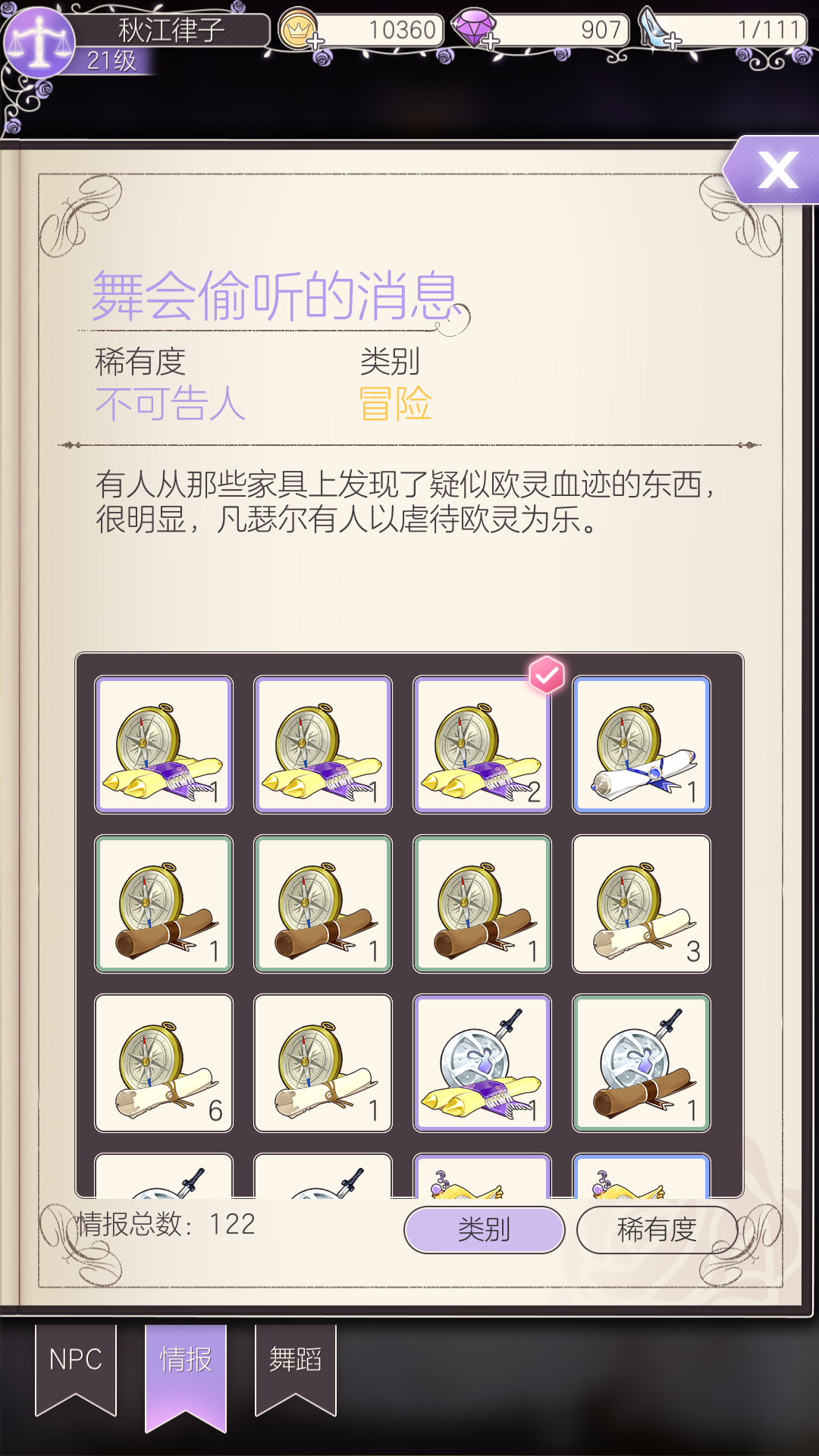819x1456 pixels.
Task: Open the player scales avatar icon
Action: [39, 42]
